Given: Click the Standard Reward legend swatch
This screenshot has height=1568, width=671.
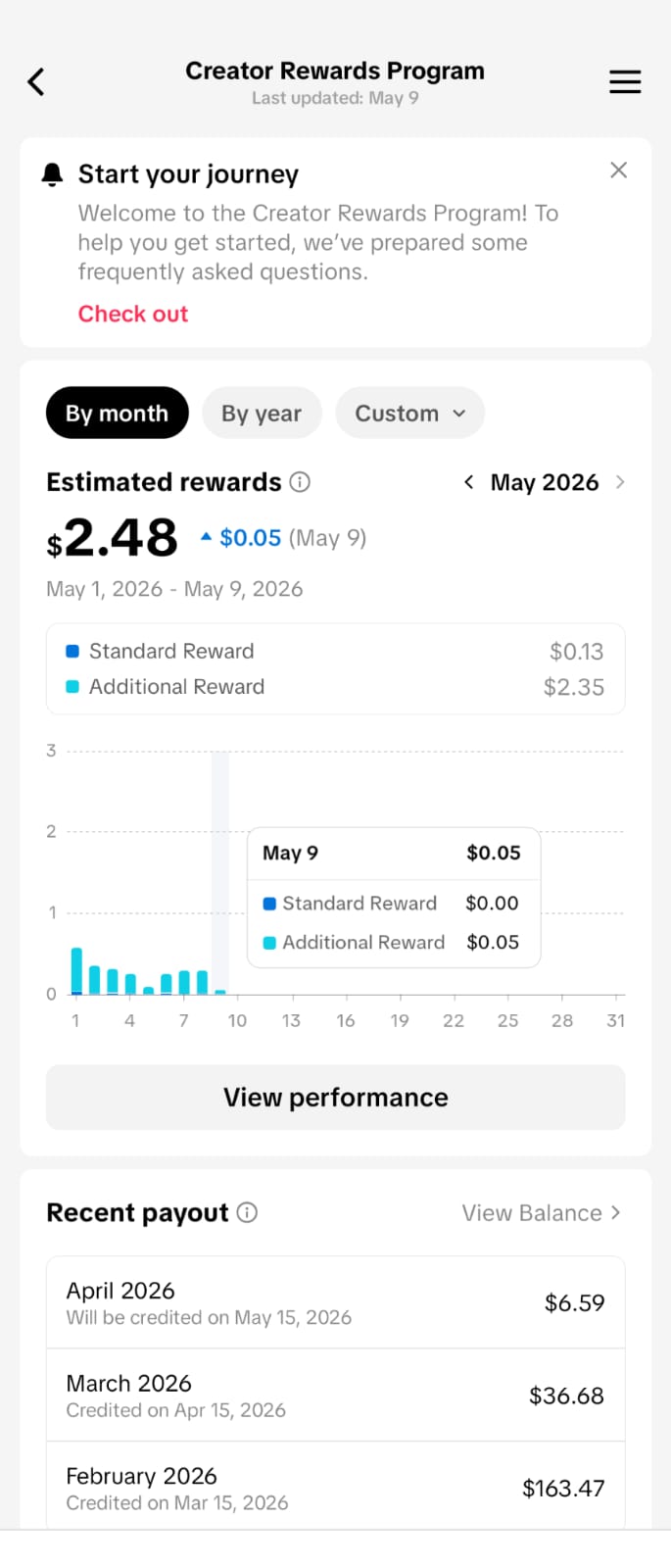Looking at the screenshot, I should point(72,651).
